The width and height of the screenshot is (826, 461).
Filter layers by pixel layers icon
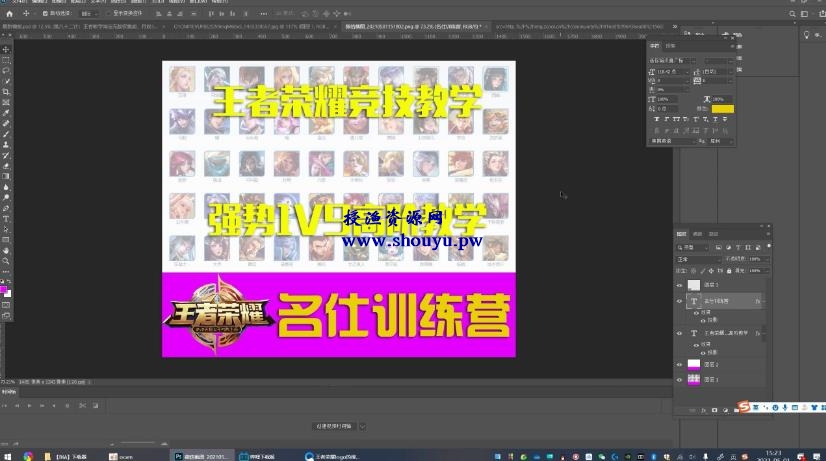tap(719, 247)
